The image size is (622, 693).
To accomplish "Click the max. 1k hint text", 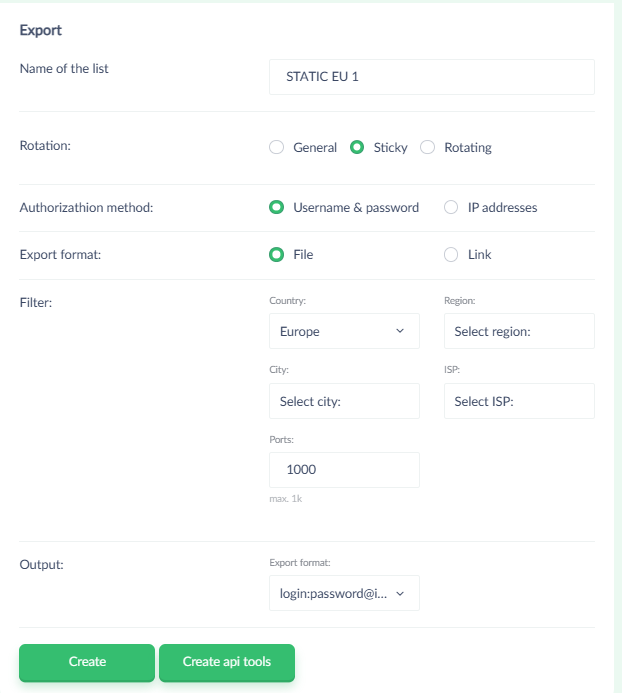I will click(286, 498).
